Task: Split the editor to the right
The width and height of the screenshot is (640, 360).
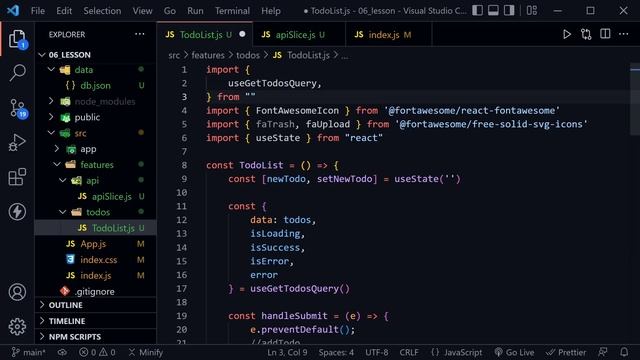Action: click(x=605, y=34)
